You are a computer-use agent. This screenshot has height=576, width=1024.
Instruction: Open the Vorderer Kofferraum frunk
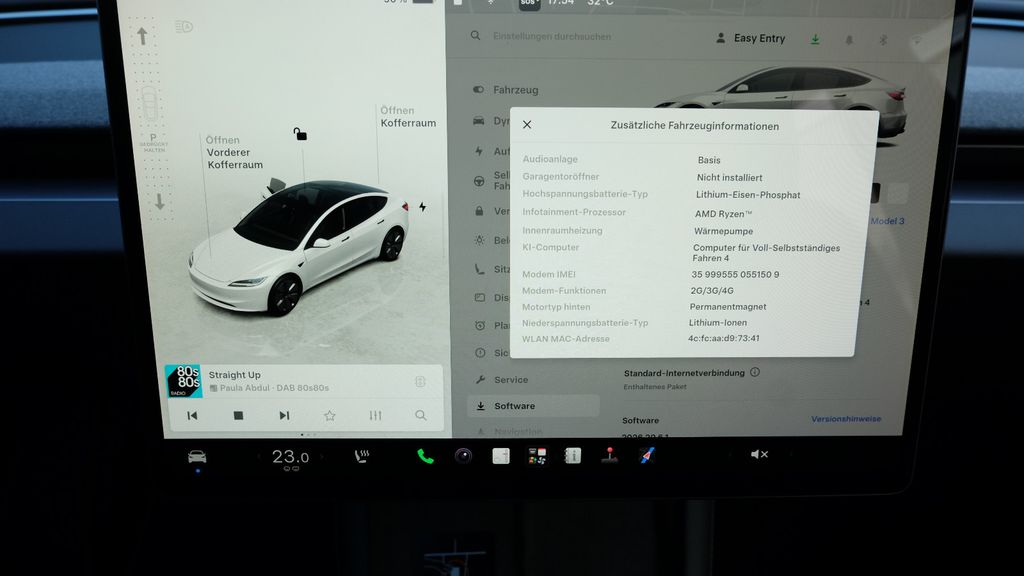click(x=234, y=152)
